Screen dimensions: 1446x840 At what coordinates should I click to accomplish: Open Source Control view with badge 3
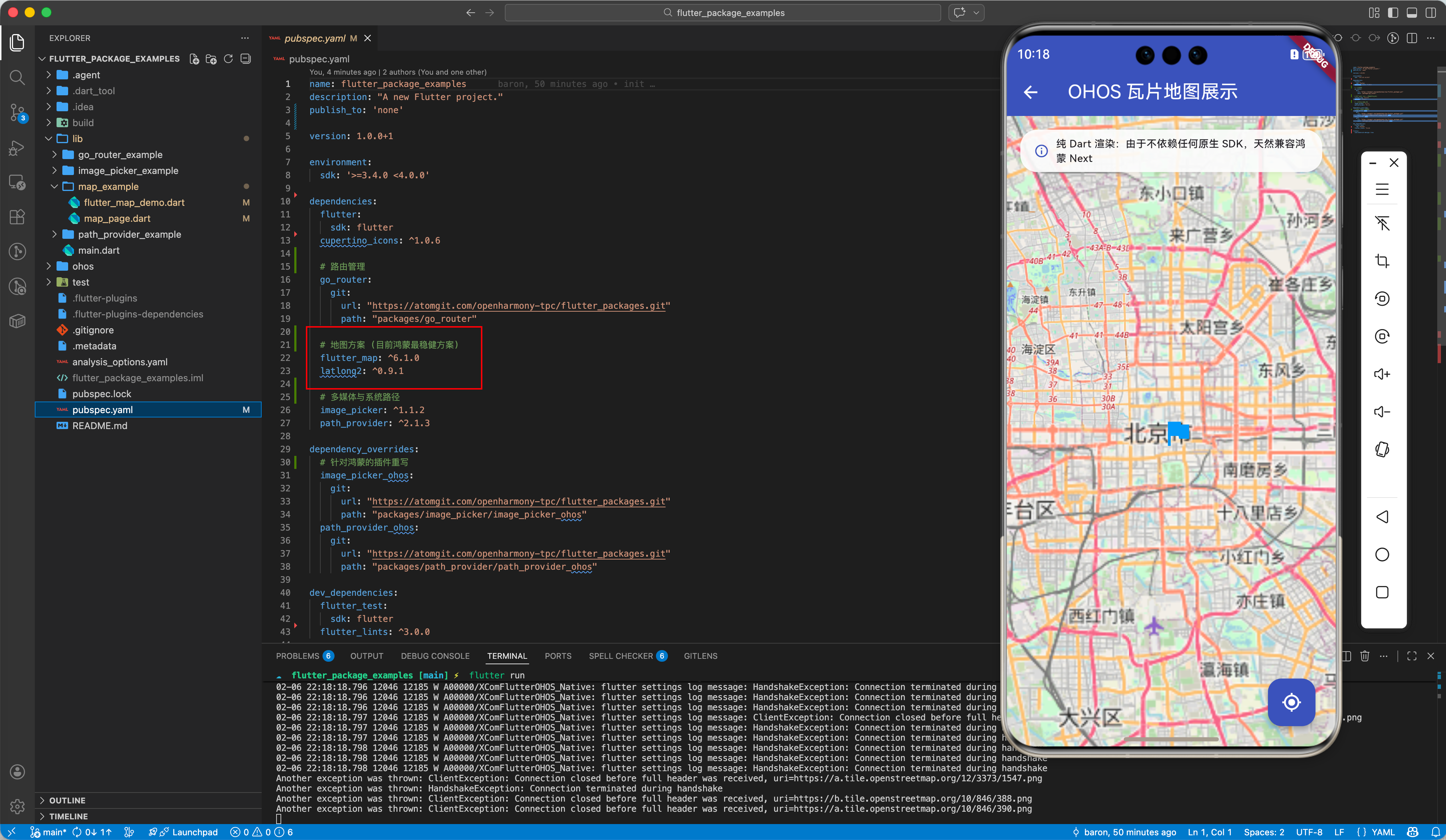point(17,112)
